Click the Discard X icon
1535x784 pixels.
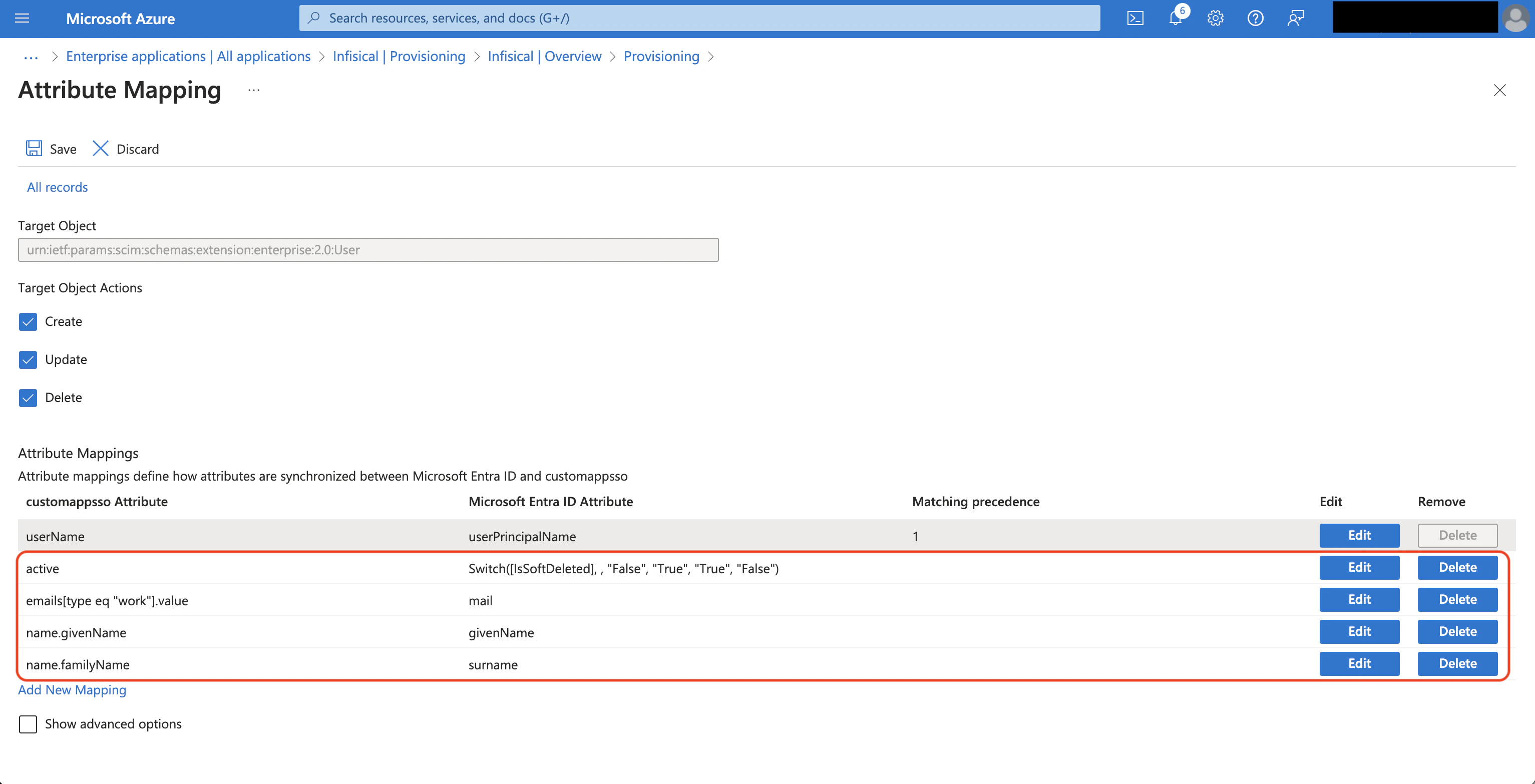pyautogui.click(x=100, y=148)
